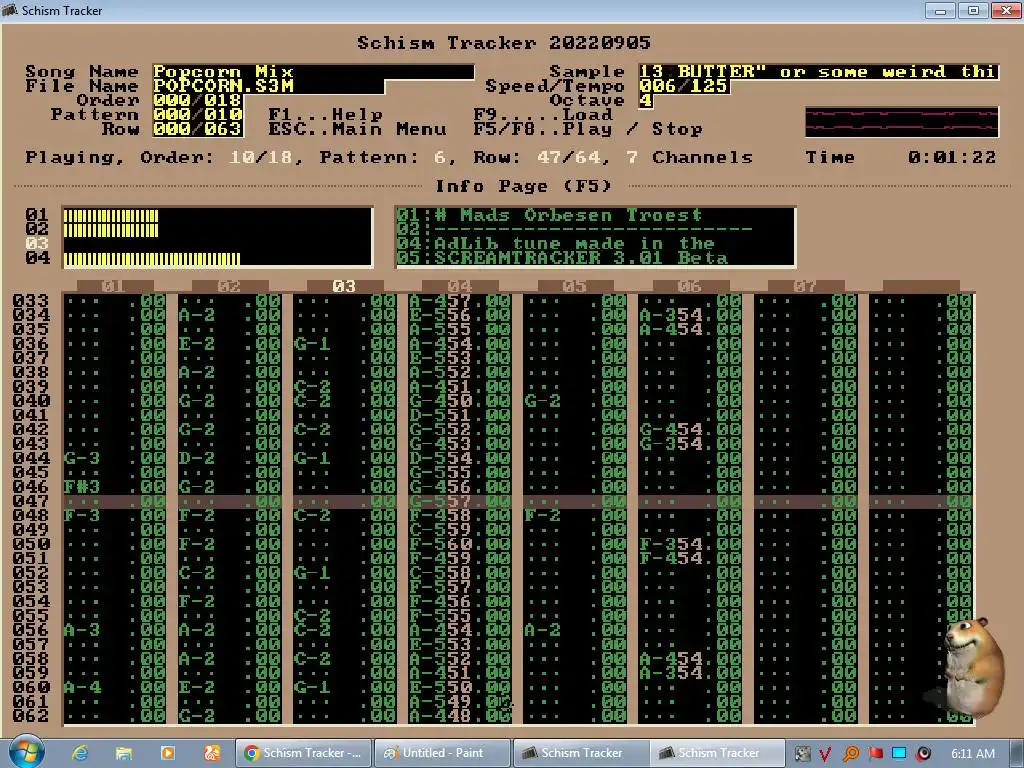This screenshot has width=1024, height=768.
Task: Click the red V tray icon
Action: (x=825, y=754)
